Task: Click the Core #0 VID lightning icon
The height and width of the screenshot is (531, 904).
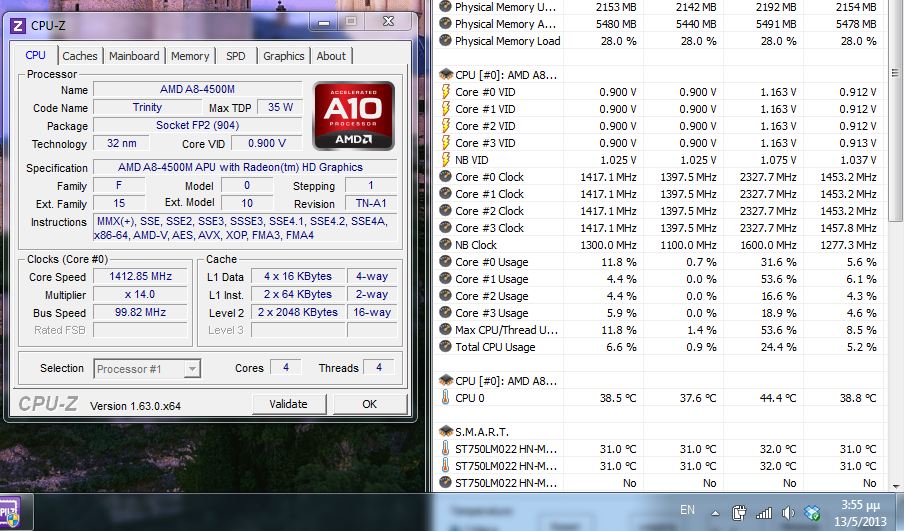Action: point(446,92)
